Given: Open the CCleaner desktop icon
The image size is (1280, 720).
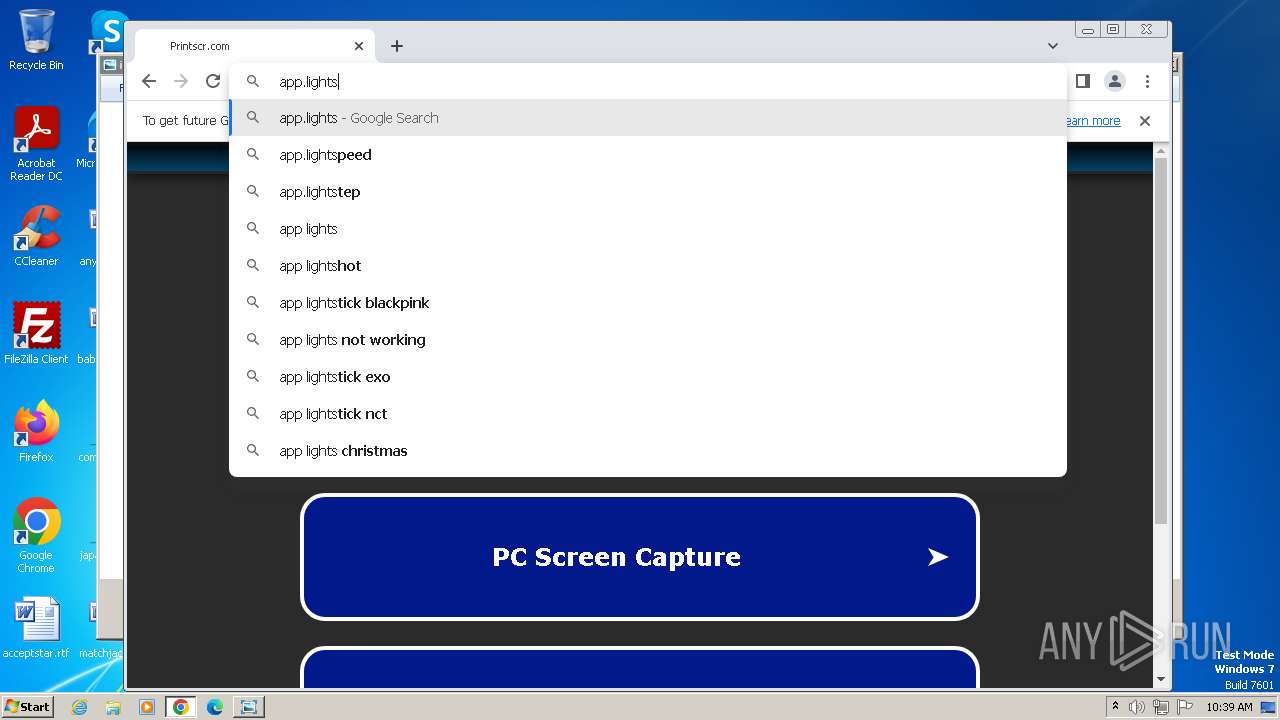Looking at the screenshot, I should (36, 236).
